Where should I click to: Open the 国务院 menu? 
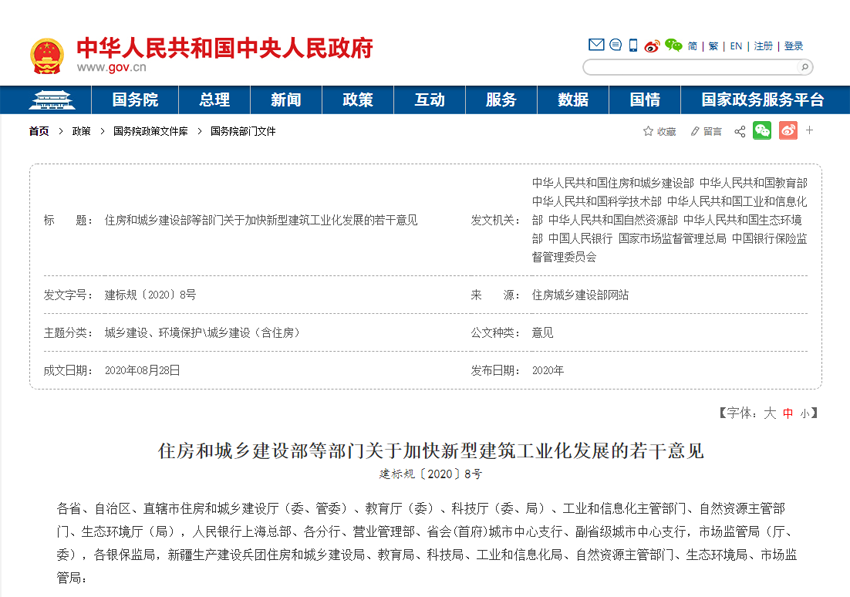click(x=135, y=100)
